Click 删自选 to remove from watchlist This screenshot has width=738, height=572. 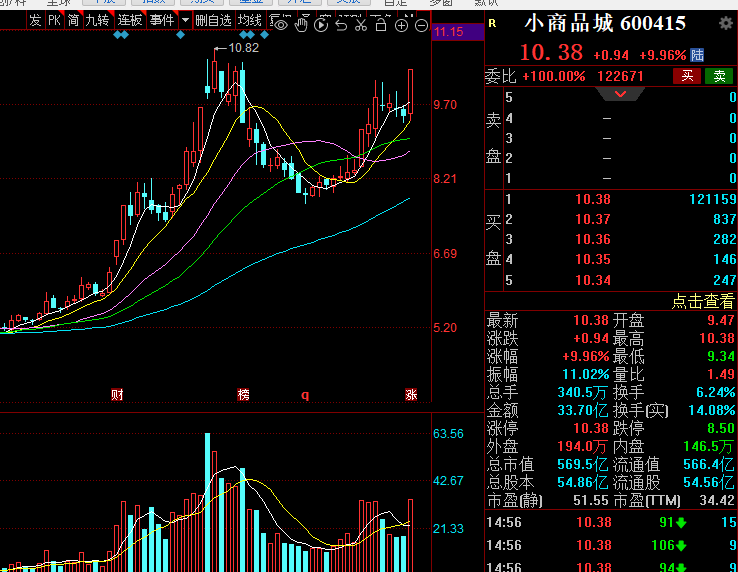(213, 20)
